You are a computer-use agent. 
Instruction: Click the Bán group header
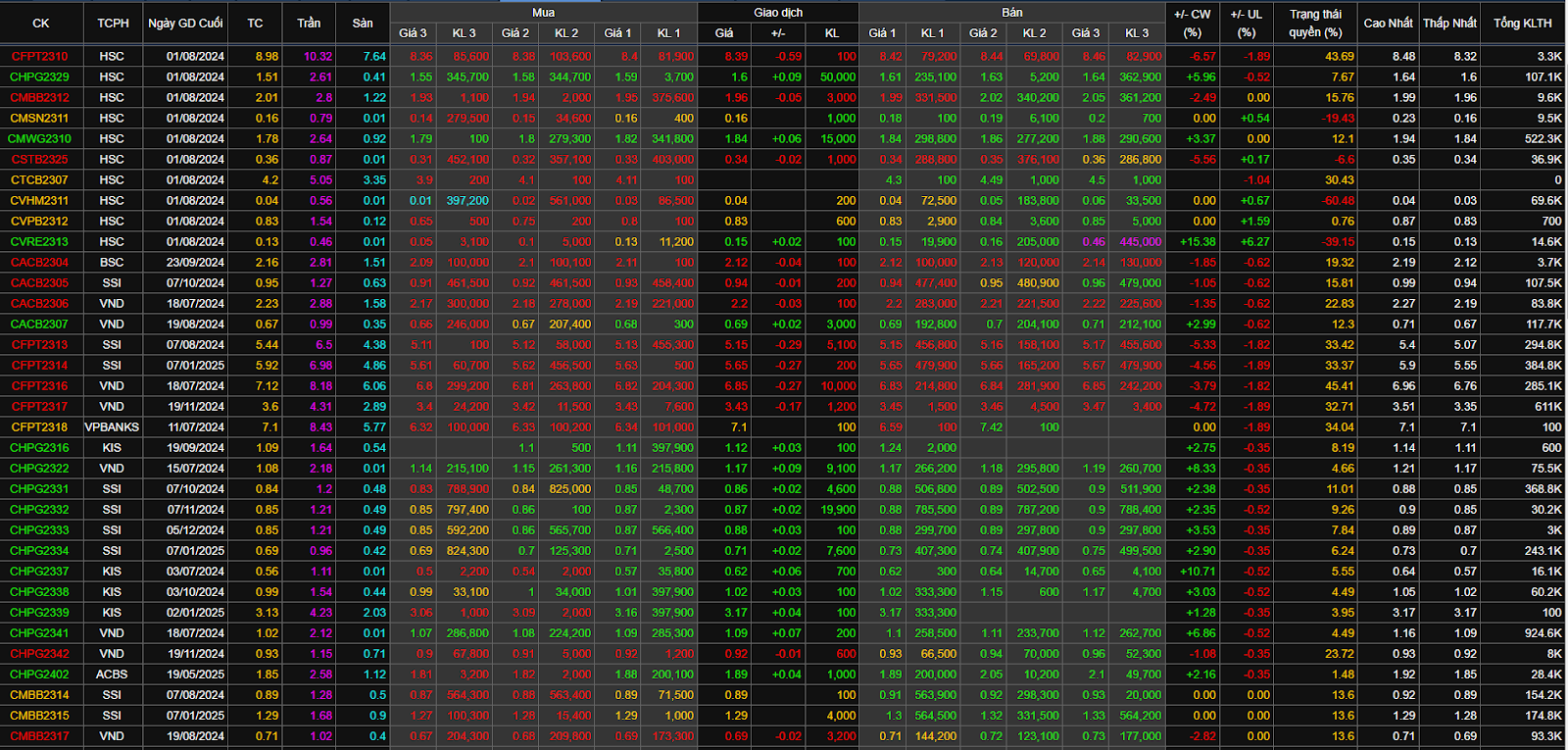click(x=1012, y=13)
